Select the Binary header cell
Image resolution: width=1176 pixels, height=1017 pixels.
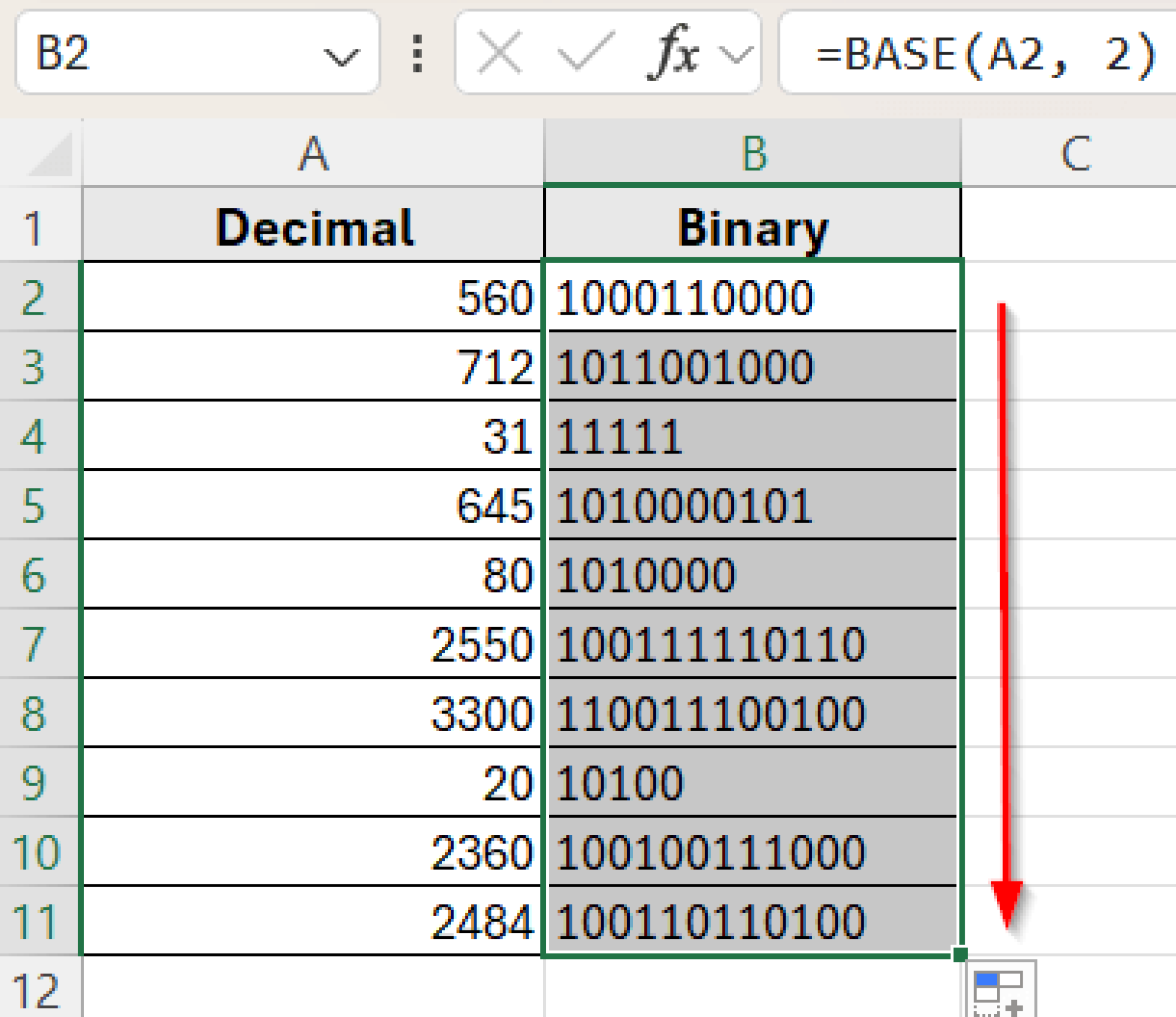[752, 227]
